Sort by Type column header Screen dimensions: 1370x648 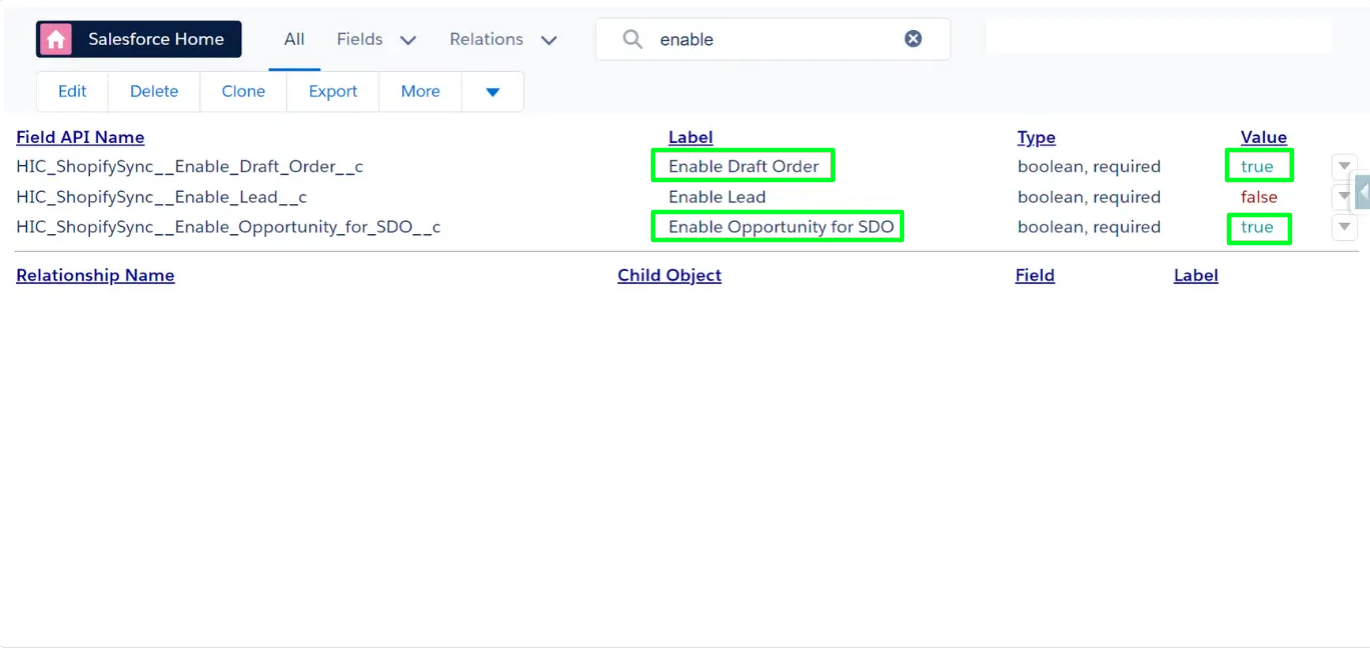click(x=1036, y=137)
